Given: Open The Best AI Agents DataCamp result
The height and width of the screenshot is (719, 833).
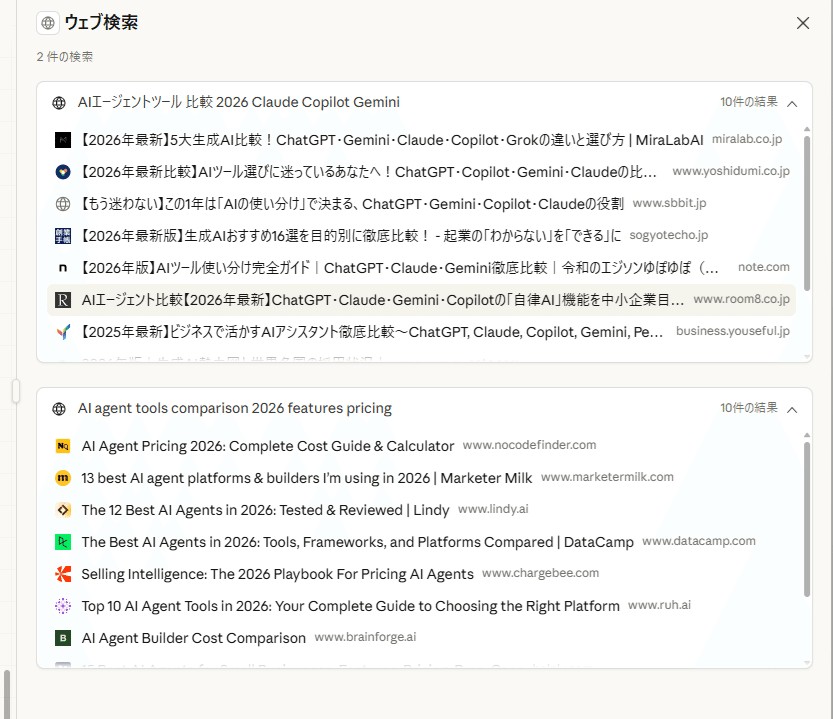Looking at the screenshot, I should tap(421, 542).
